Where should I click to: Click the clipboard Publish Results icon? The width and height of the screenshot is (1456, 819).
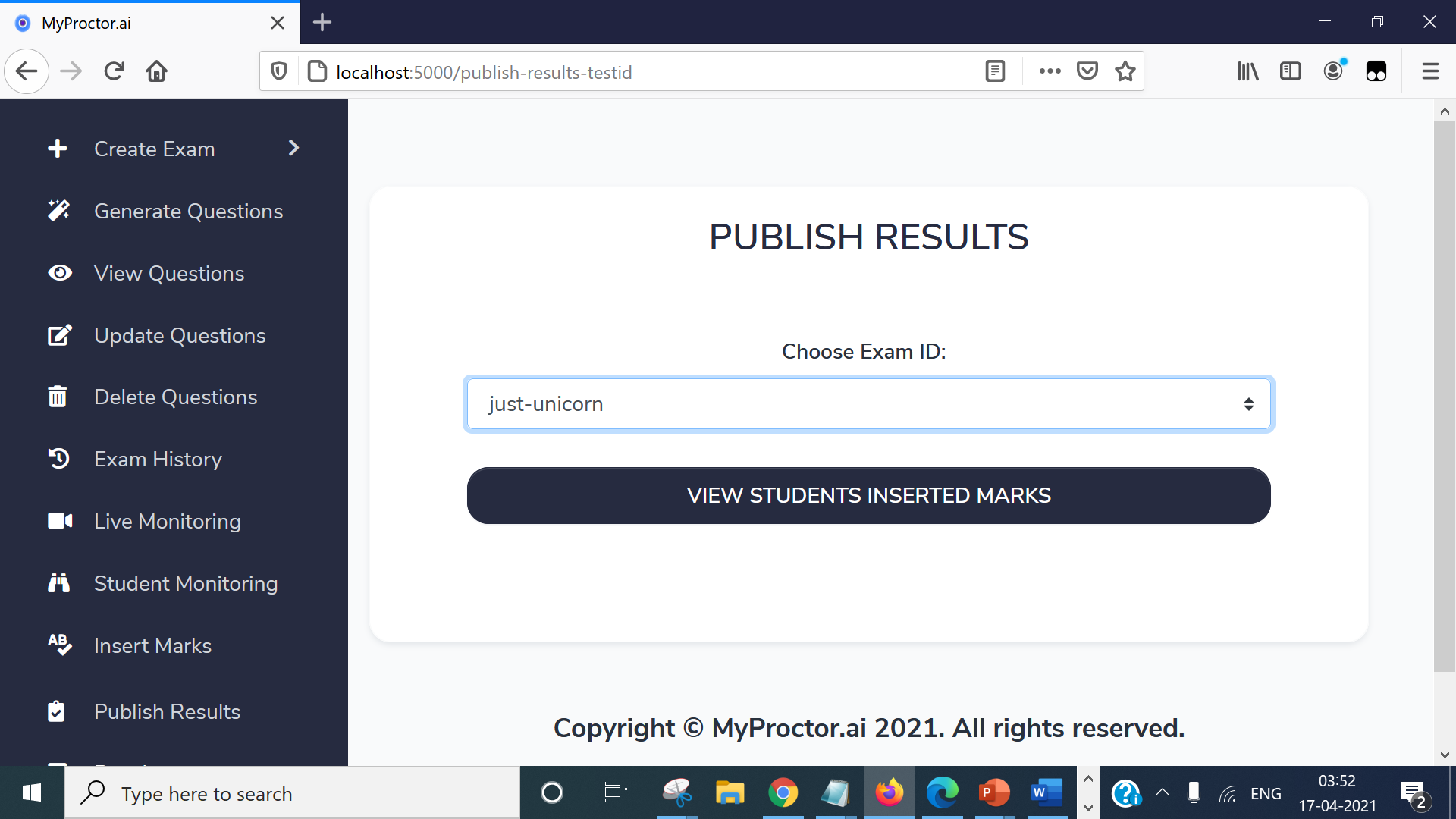pyautogui.click(x=56, y=711)
